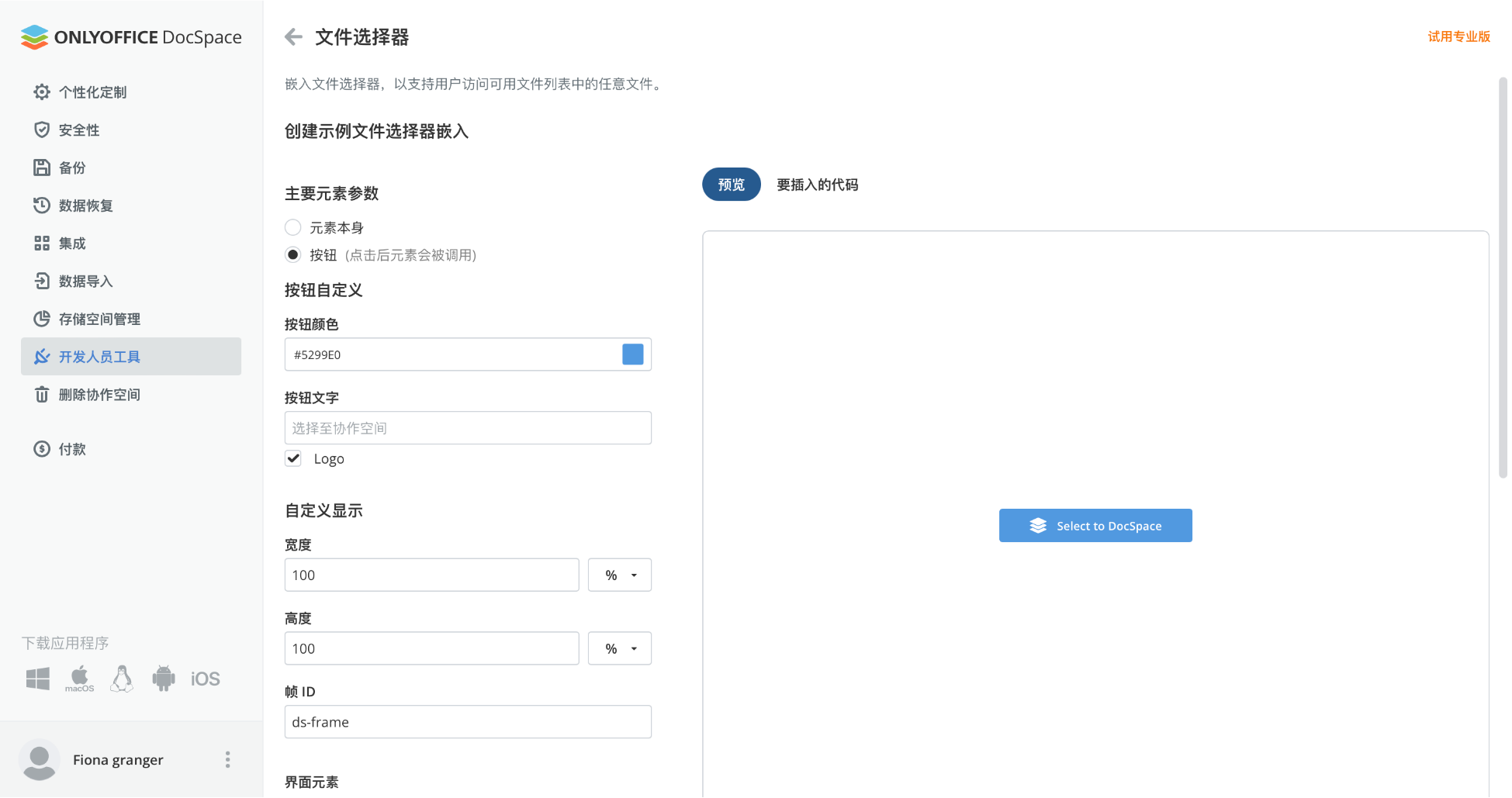Click the 安全性 shield icon

click(x=42, y=130)
